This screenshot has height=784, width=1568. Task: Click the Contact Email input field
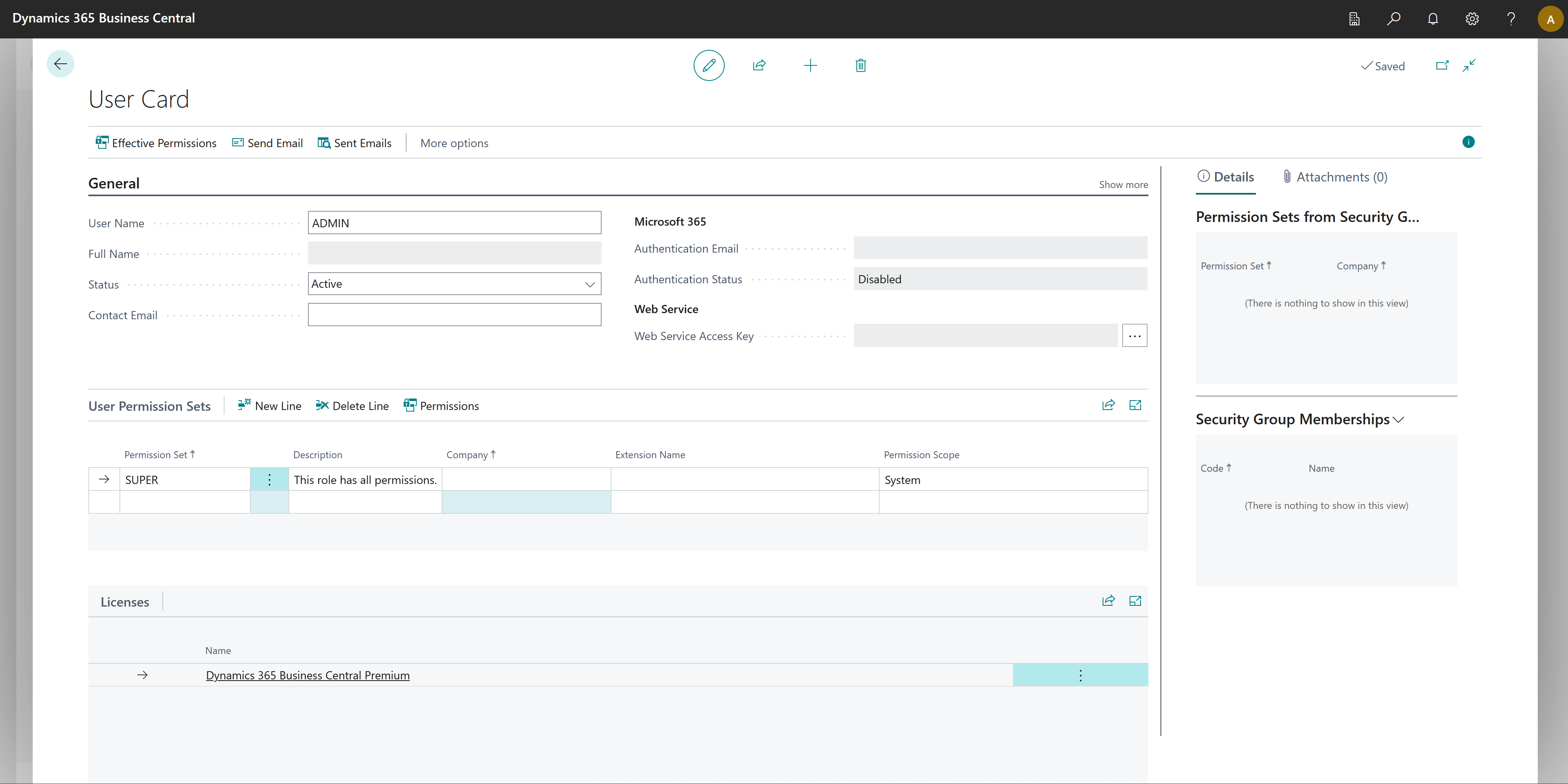tap(454, 314)
